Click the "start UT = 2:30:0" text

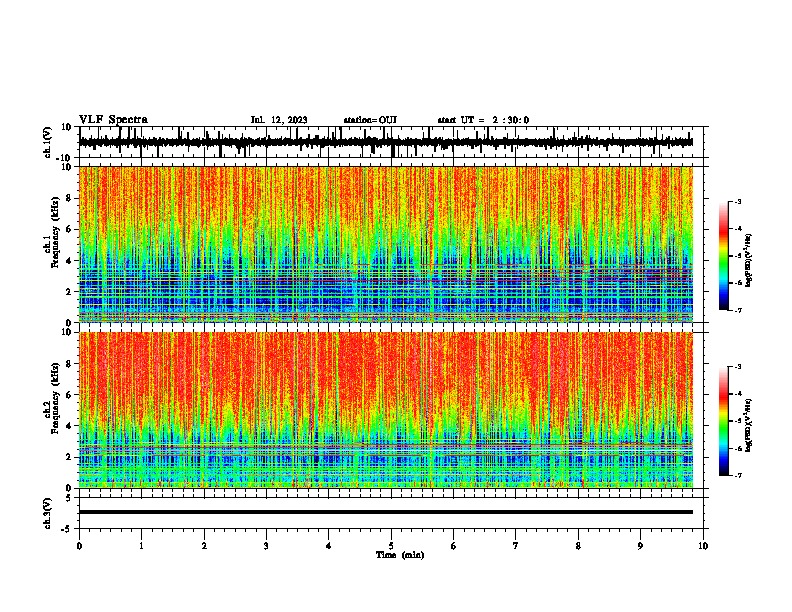click(x=483, y=120)
